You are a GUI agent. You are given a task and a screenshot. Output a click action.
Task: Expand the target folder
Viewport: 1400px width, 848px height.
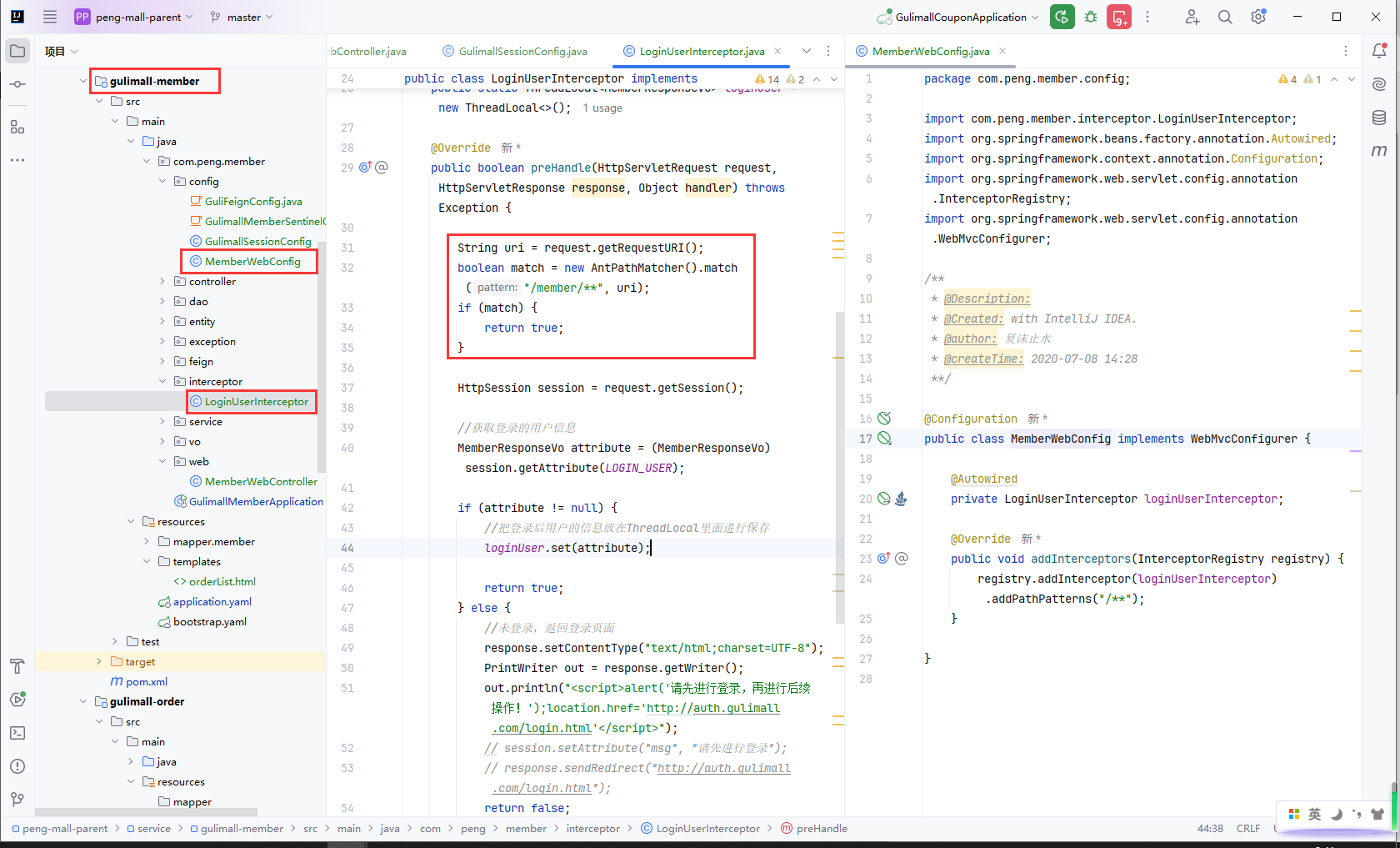pos(99,661)
